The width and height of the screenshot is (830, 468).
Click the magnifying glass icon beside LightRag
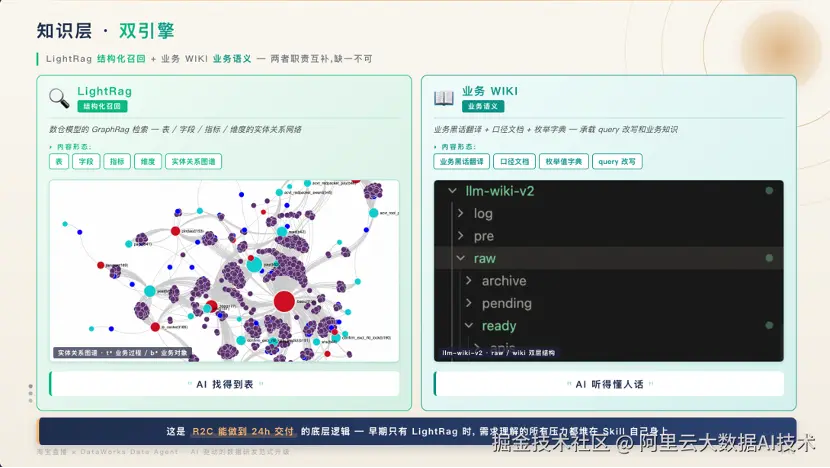coord(59,98)
